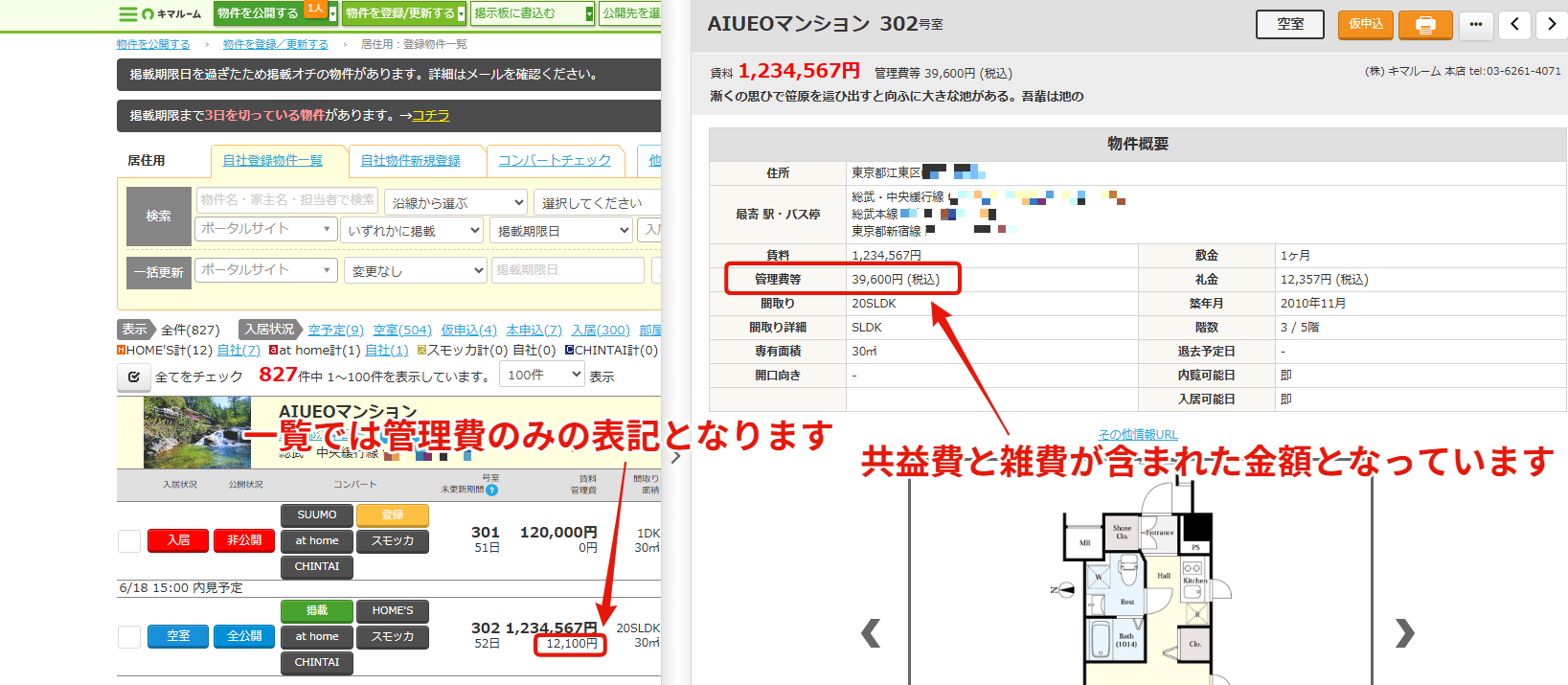Screen dimensions: 1568x685
Task: Click the 仮申込 orange button
Action: pos(1366,24)
